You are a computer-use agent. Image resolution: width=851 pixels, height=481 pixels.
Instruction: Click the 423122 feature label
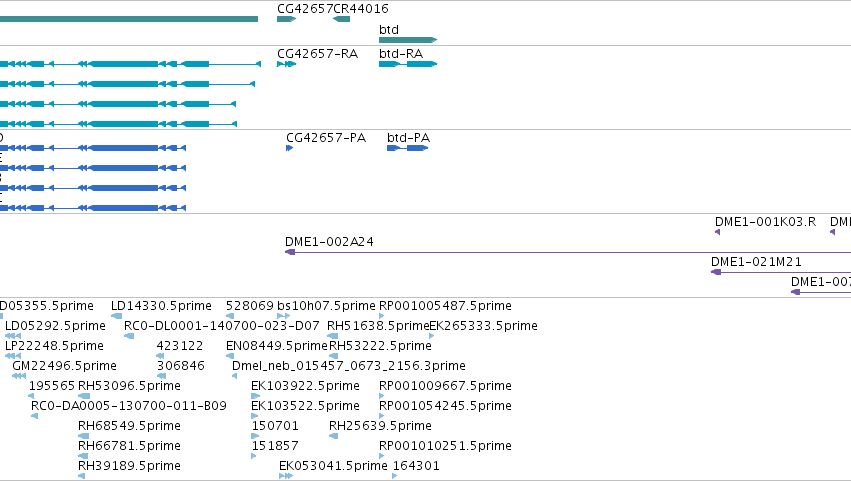[180, 346]
